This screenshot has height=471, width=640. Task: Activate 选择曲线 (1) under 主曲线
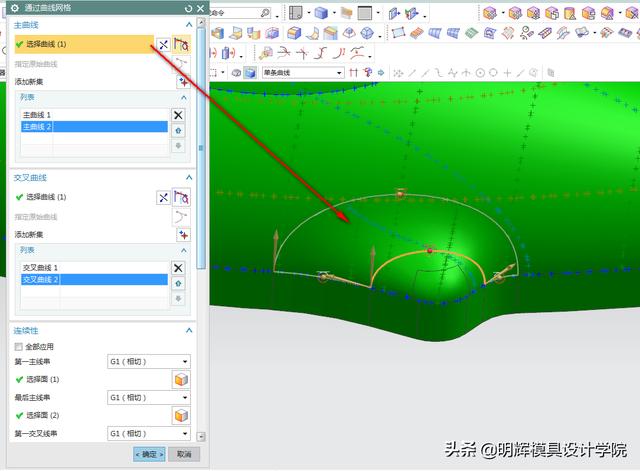pos(84,44)
